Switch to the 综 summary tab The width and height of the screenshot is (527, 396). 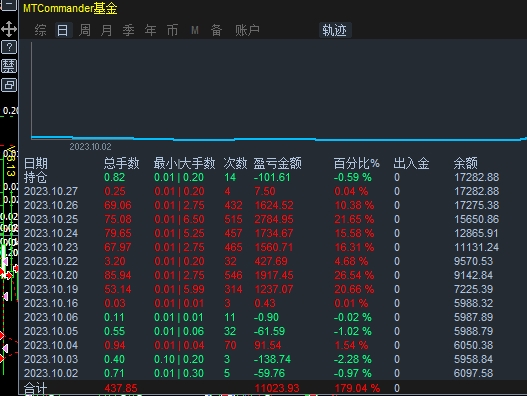tap(40, 30)
